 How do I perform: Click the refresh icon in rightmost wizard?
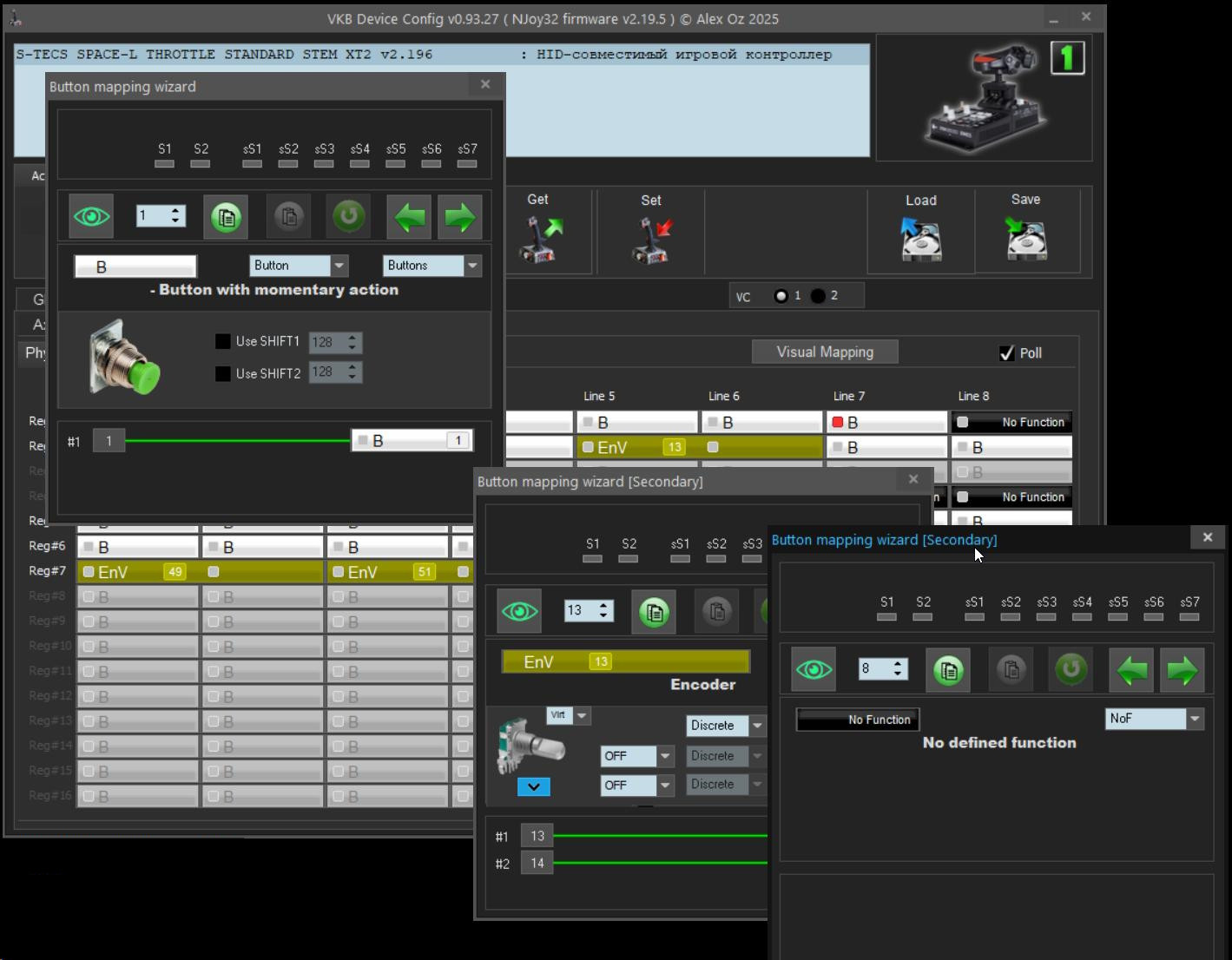1071,670
